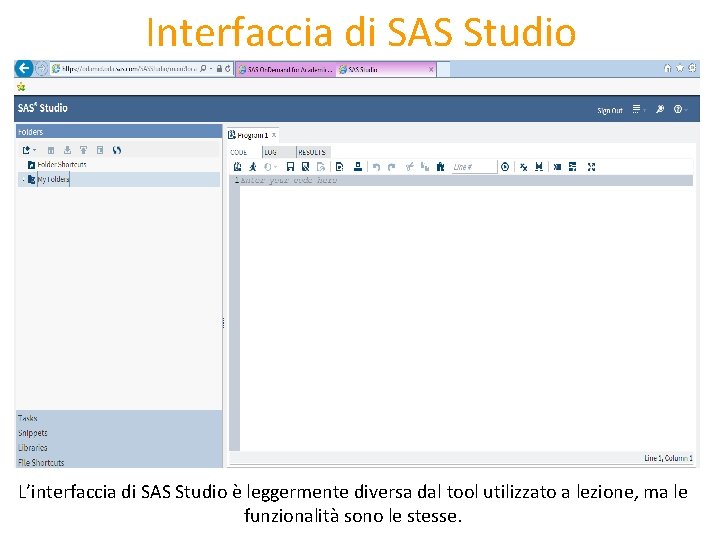
Task: Open the New item dropdown in Folders
Action: 29,150
